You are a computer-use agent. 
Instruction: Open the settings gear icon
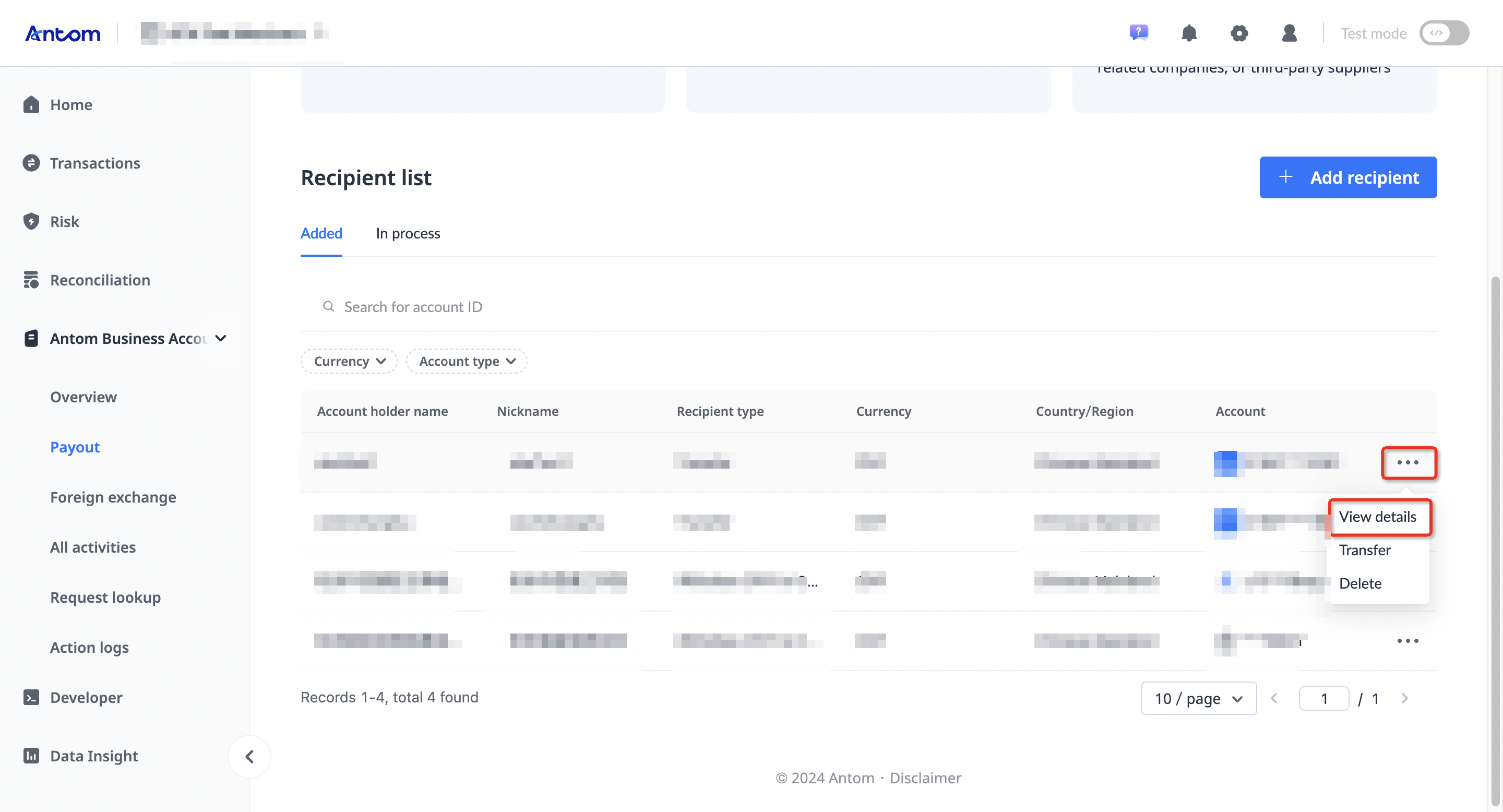[1239, 33]
